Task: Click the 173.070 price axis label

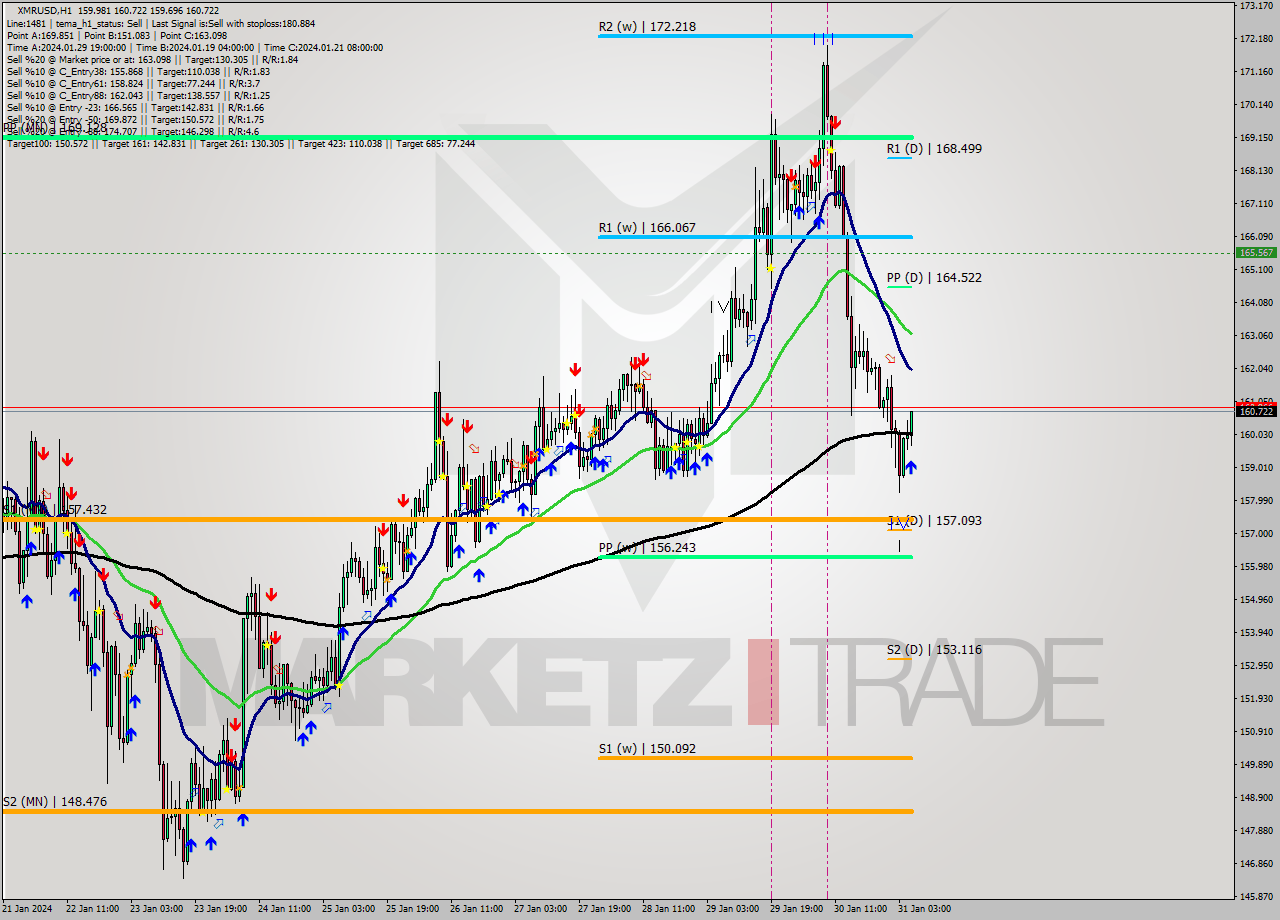Action: tap(1256, 6)
